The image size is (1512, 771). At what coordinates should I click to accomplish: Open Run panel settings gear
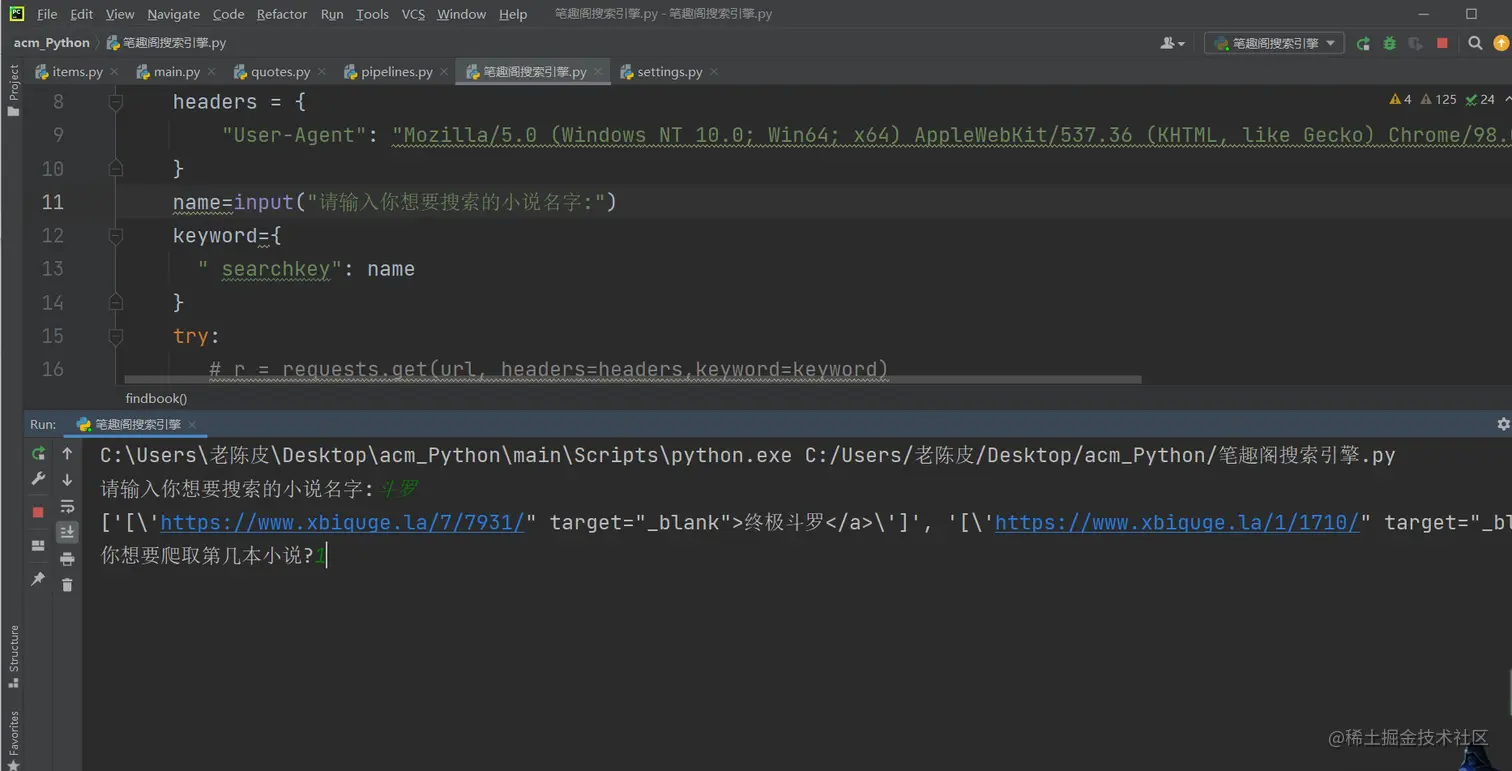pyautogui.click(x=1502, y=424)
